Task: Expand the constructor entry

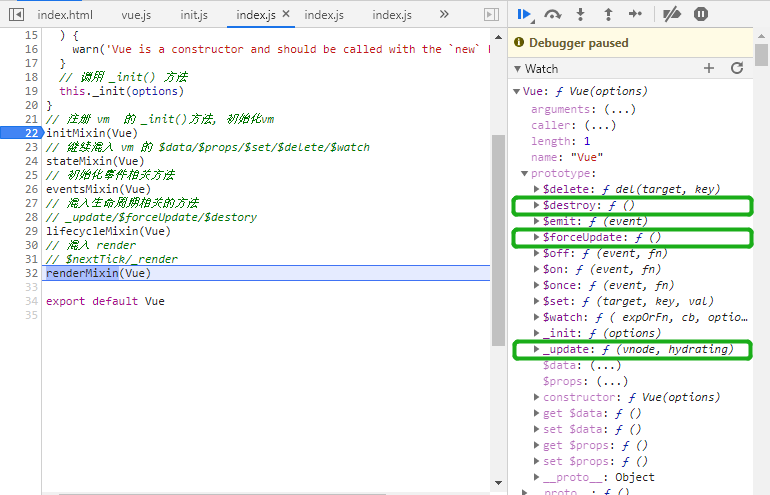Action: pyautogui.click(x=537, y=397)
